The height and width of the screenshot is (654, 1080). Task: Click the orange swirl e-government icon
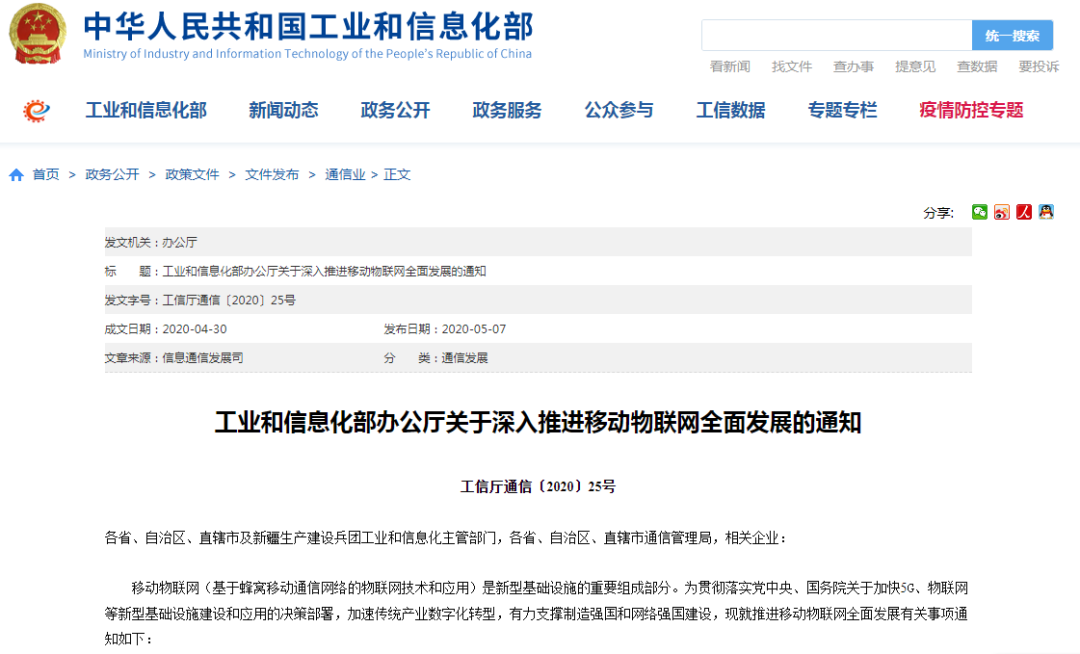coord(37,110)
